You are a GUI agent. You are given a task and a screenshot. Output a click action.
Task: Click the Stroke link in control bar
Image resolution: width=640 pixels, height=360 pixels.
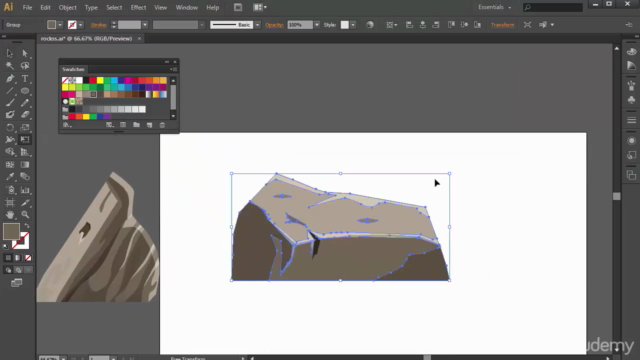click(x=98, y=25)
